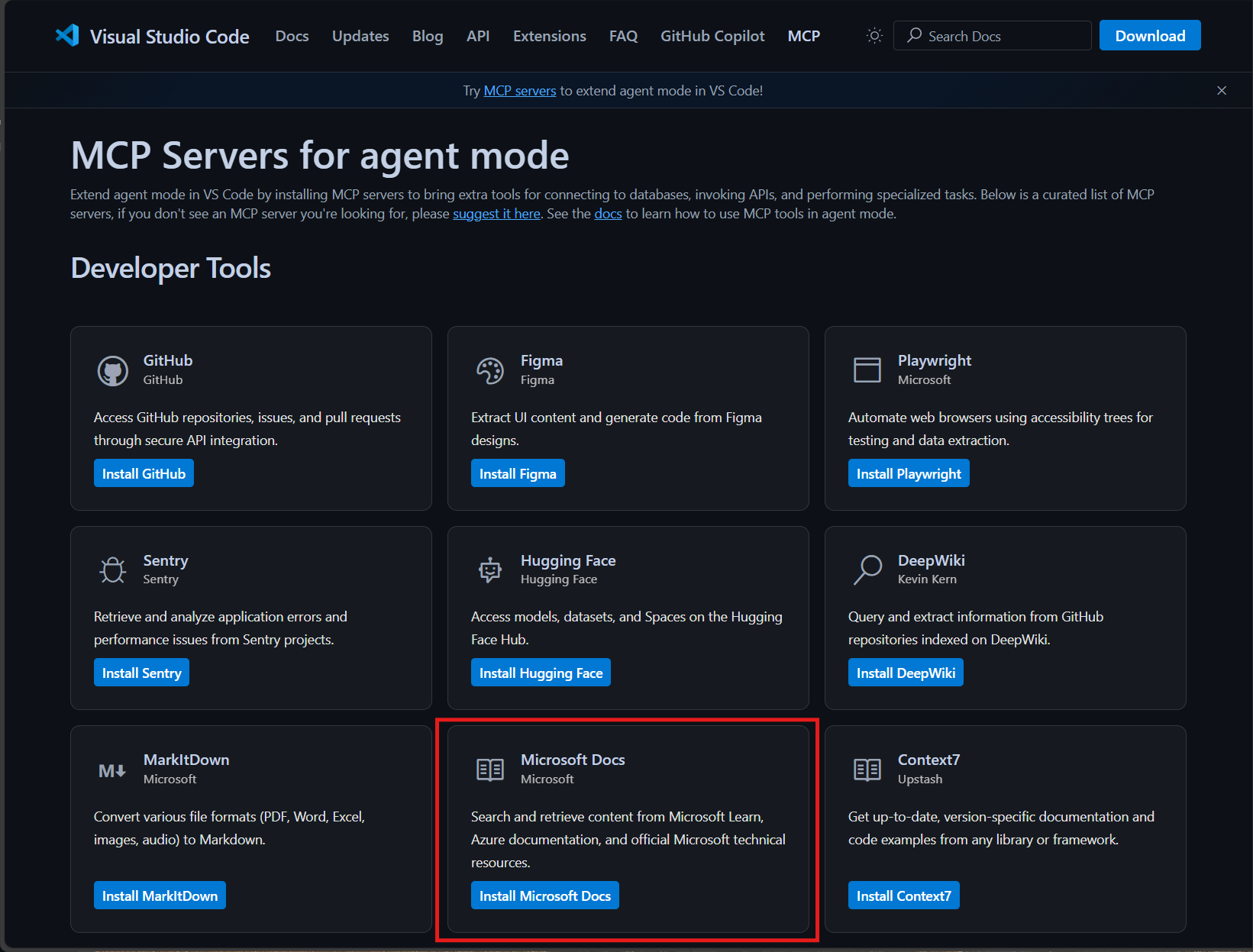Select the Figma palette icon

click(489, 370)
